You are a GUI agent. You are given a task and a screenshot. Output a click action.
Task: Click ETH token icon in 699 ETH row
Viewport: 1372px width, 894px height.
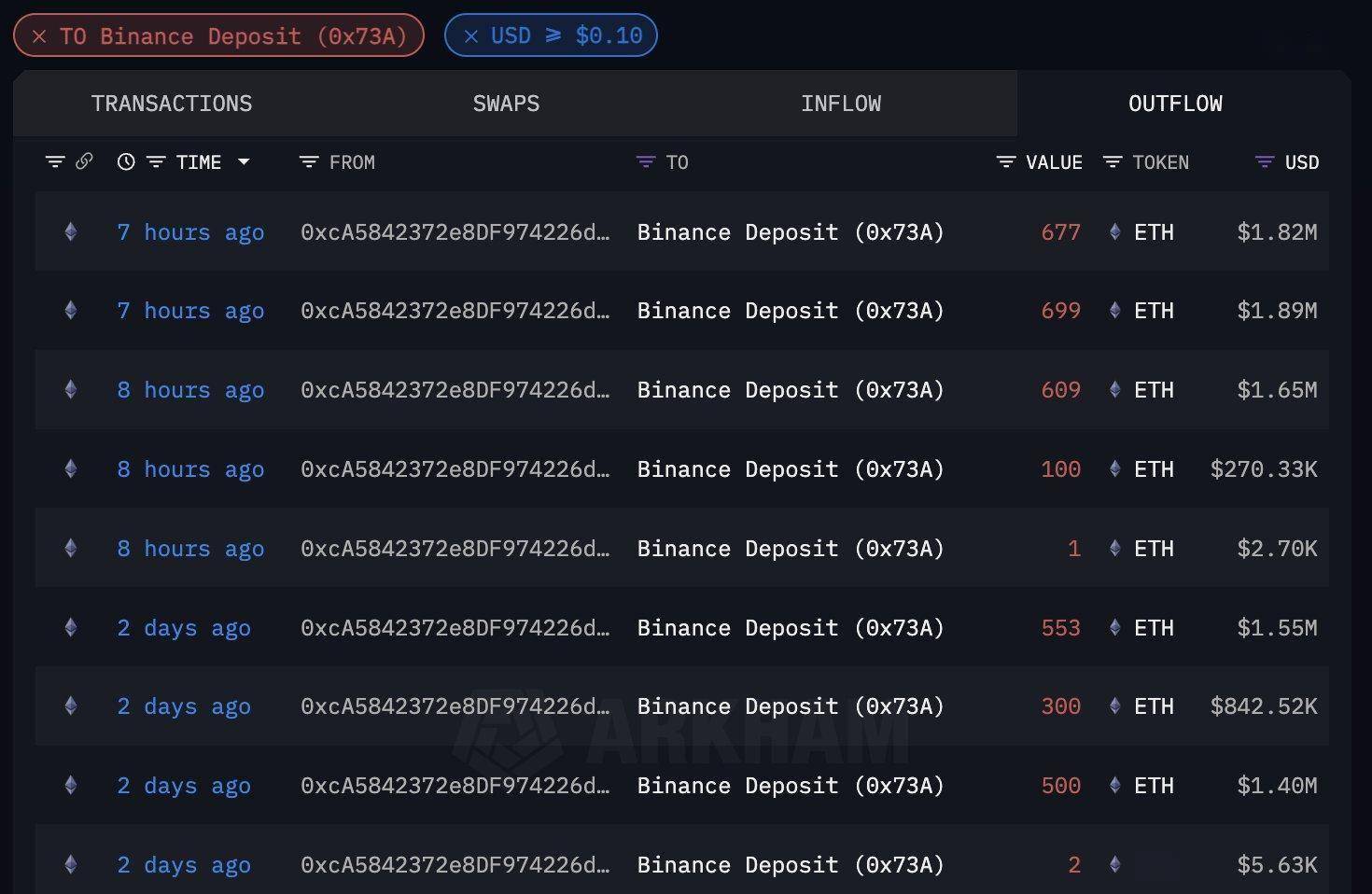pos(1114,310)
